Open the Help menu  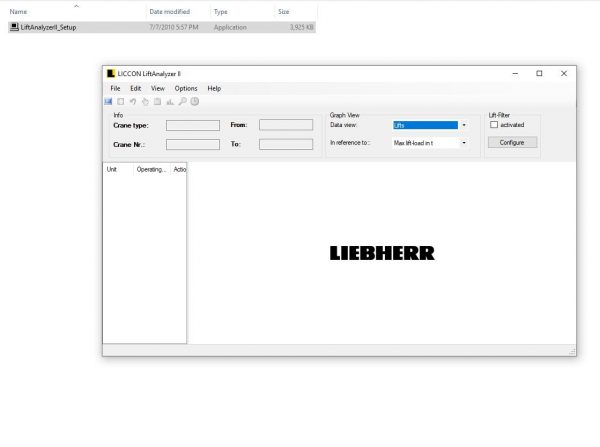(214, 88)
